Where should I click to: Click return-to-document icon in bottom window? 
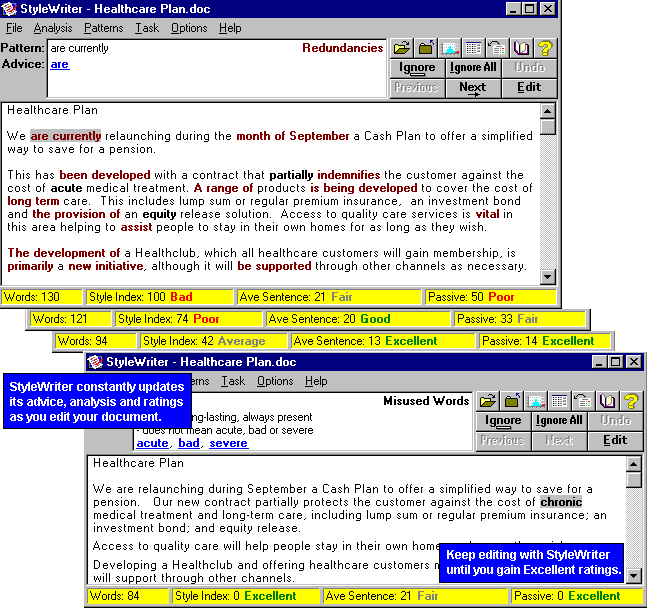pos(583,401)
